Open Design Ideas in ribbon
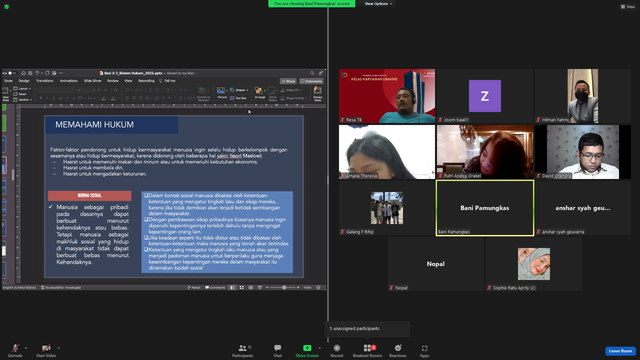 click(318, 93)
